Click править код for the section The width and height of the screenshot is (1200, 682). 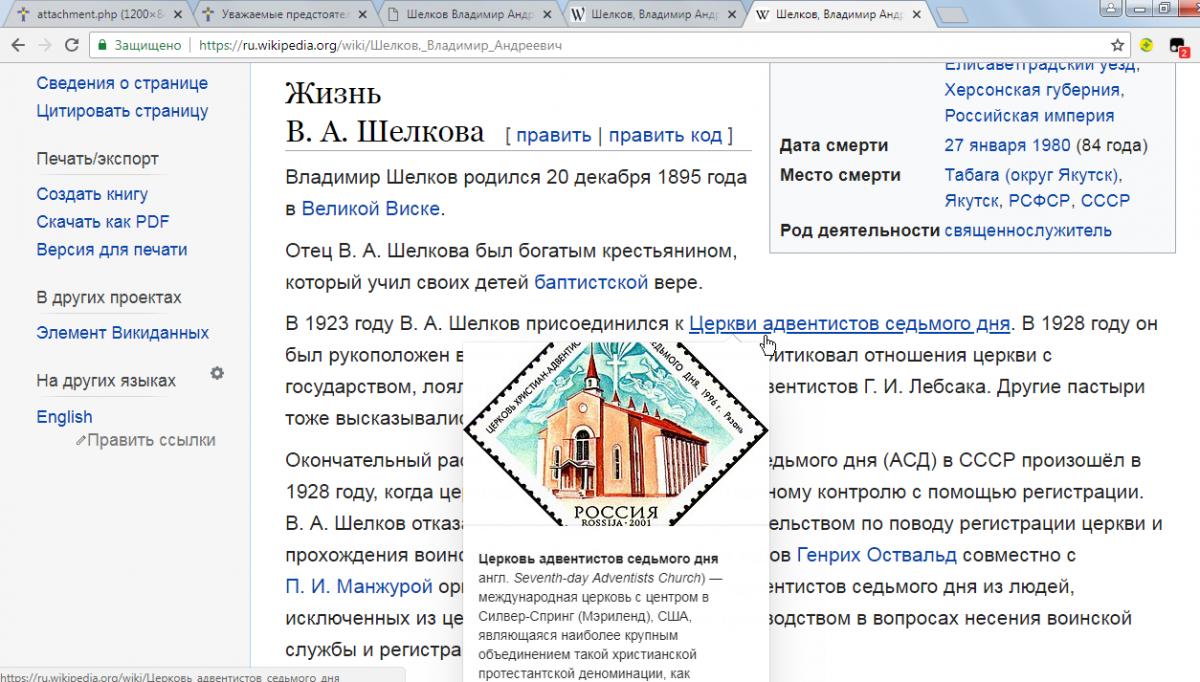point(665,135)
